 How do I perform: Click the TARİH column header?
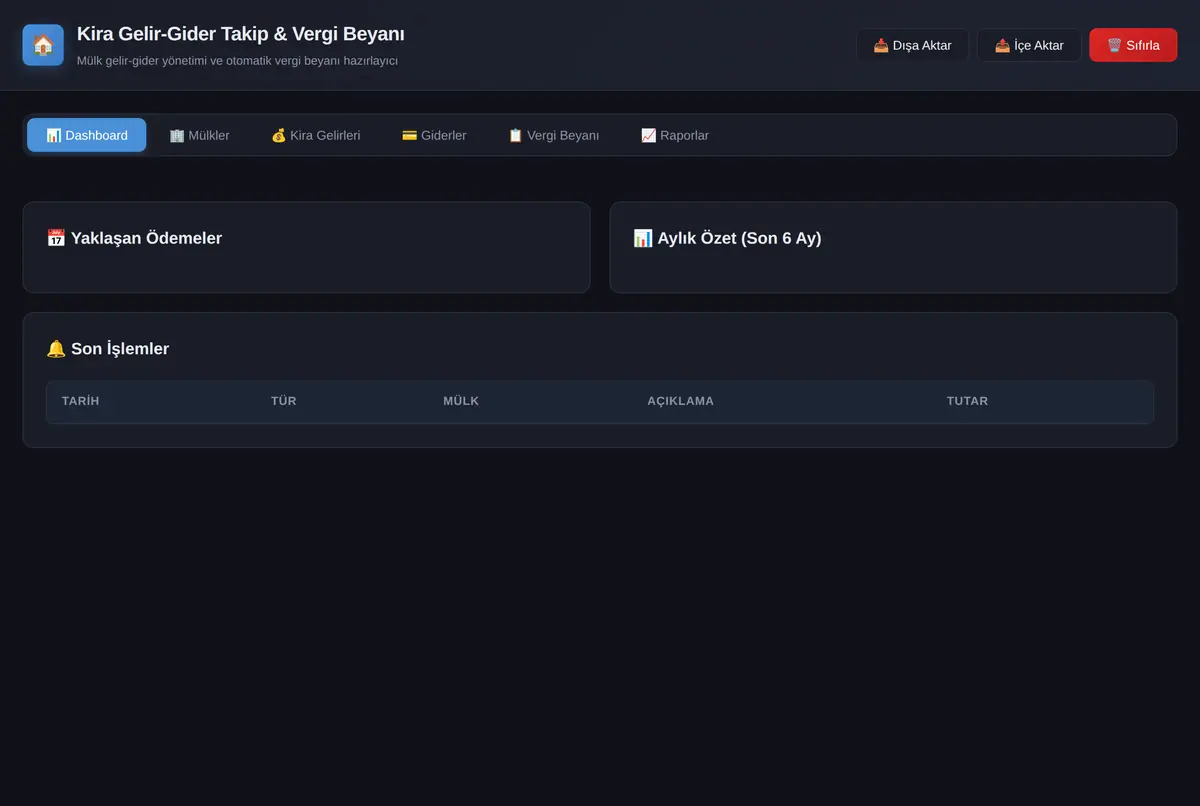[x=81, y=401]
